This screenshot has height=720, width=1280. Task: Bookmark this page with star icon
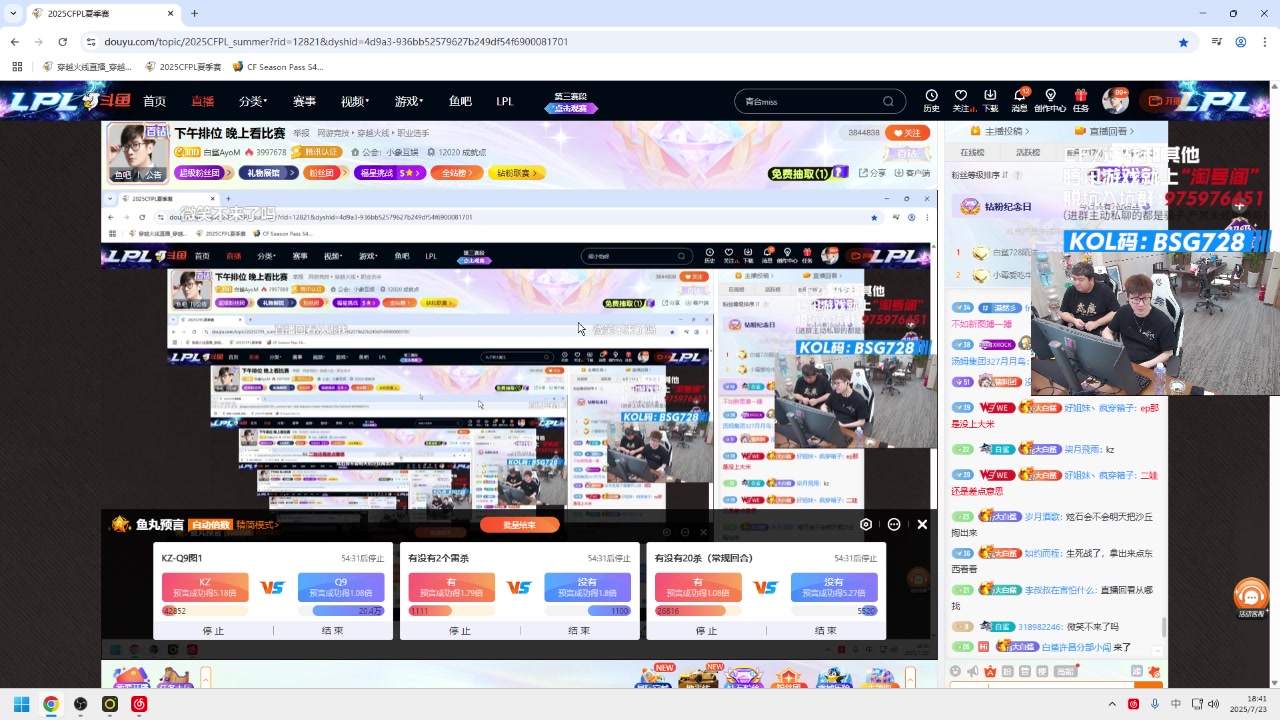(1183, 42)
